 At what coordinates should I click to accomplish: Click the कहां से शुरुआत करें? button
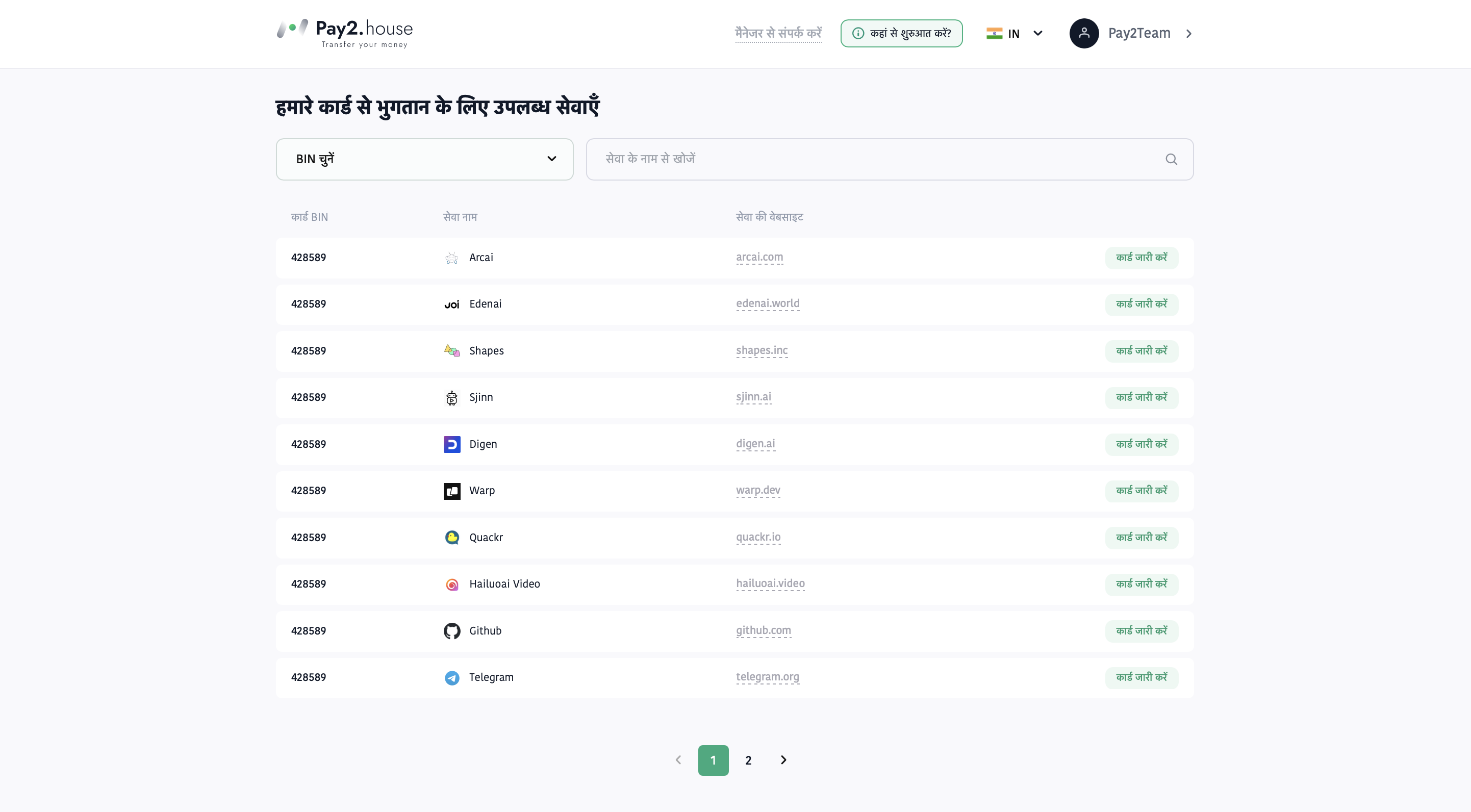click(901, 33)
